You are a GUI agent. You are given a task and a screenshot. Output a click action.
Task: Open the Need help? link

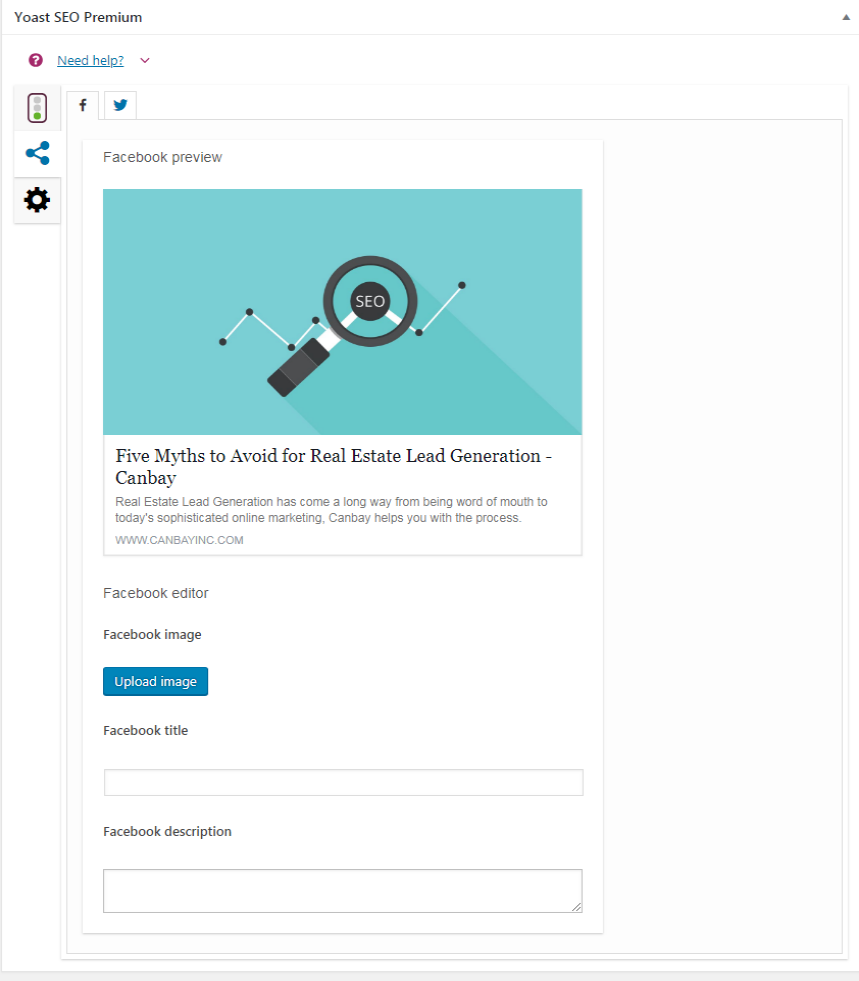pos(91,61)
